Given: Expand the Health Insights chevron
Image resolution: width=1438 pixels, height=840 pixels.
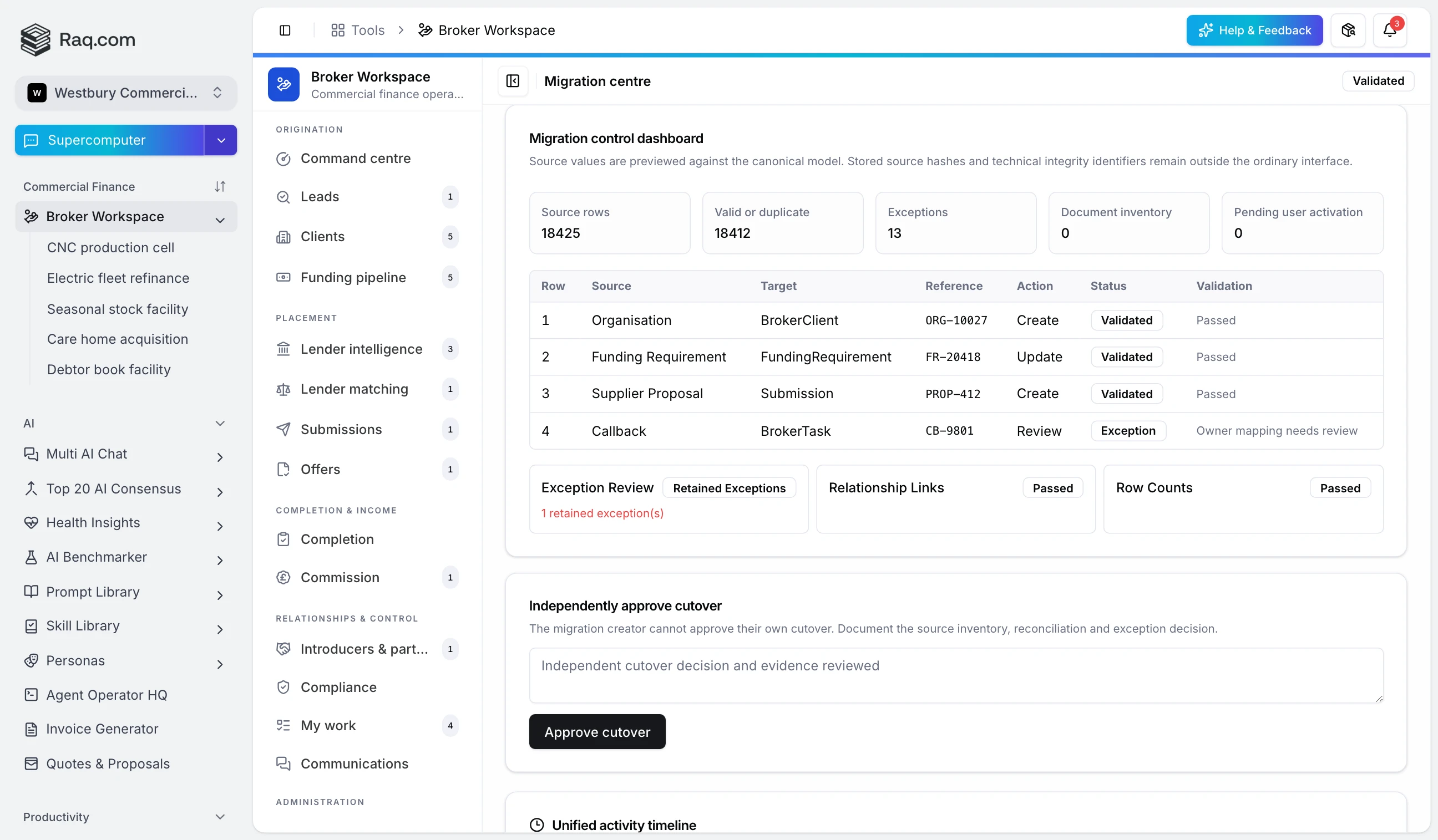Looking at the screenshot, I should point(220,526).
